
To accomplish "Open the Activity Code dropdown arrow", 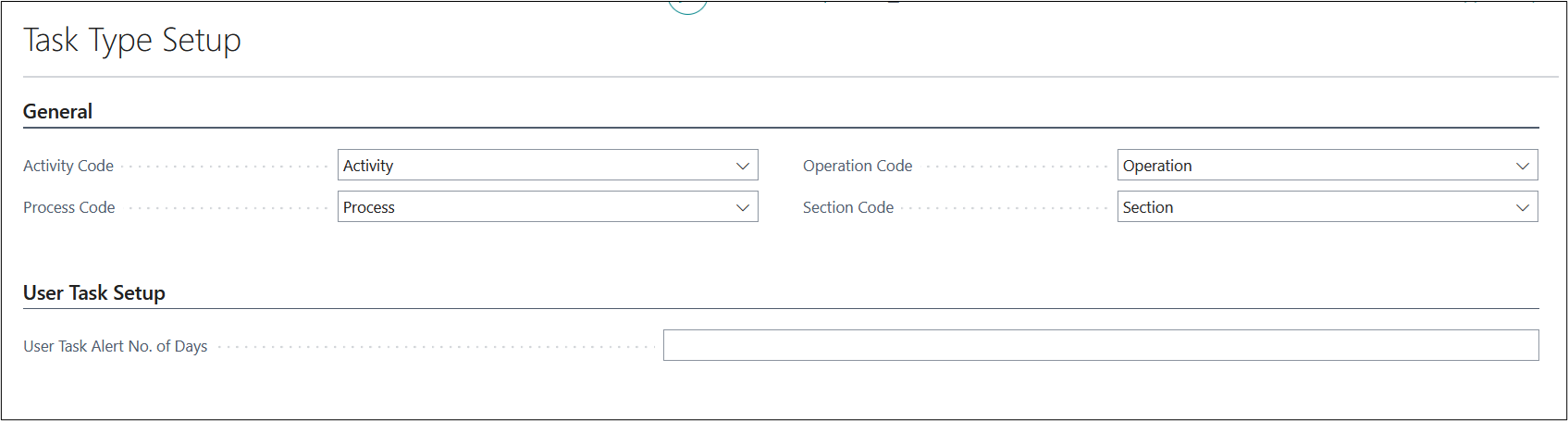I will (742, 167).
